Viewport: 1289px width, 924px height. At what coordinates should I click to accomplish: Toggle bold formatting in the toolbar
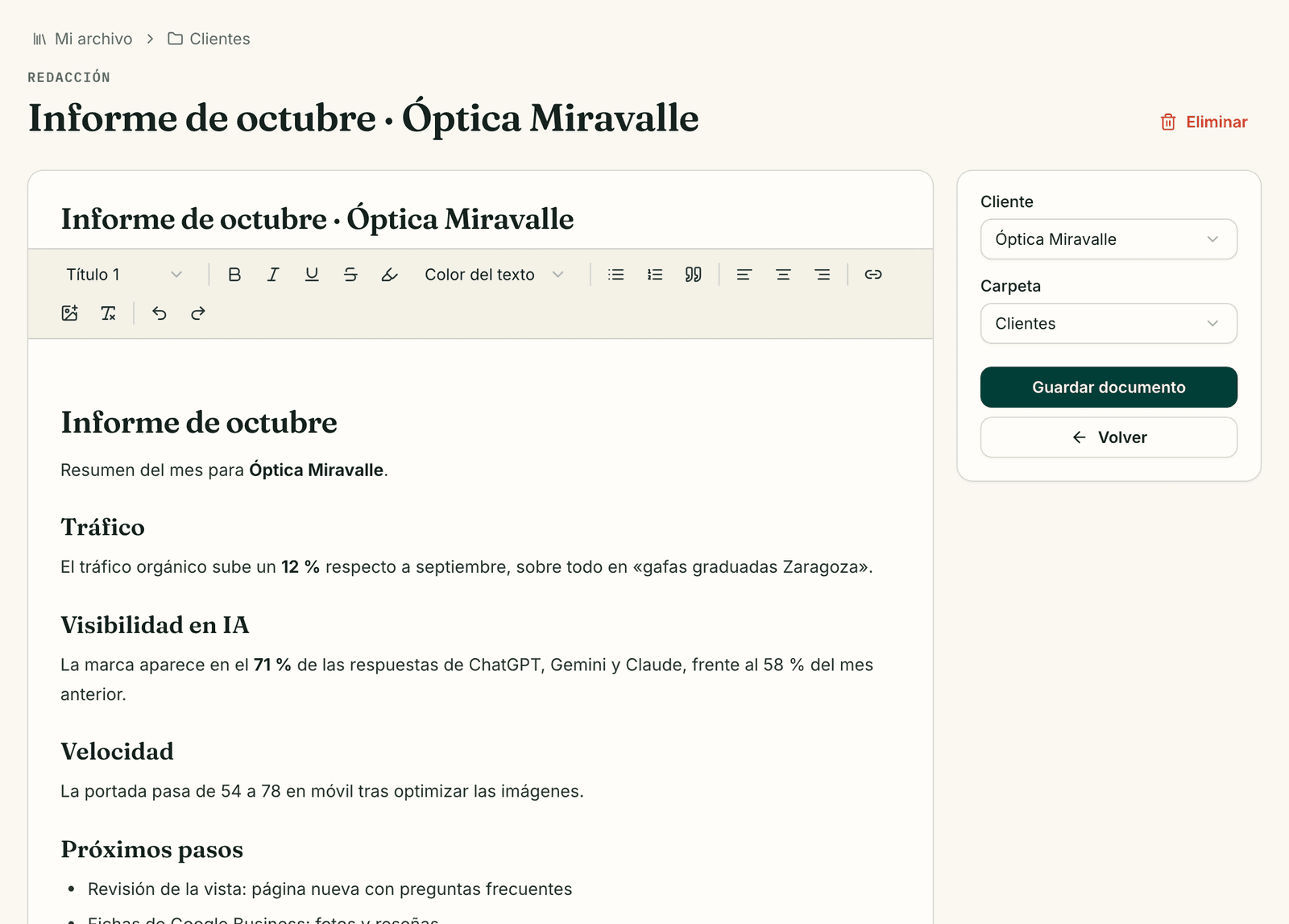coord(234,275)
